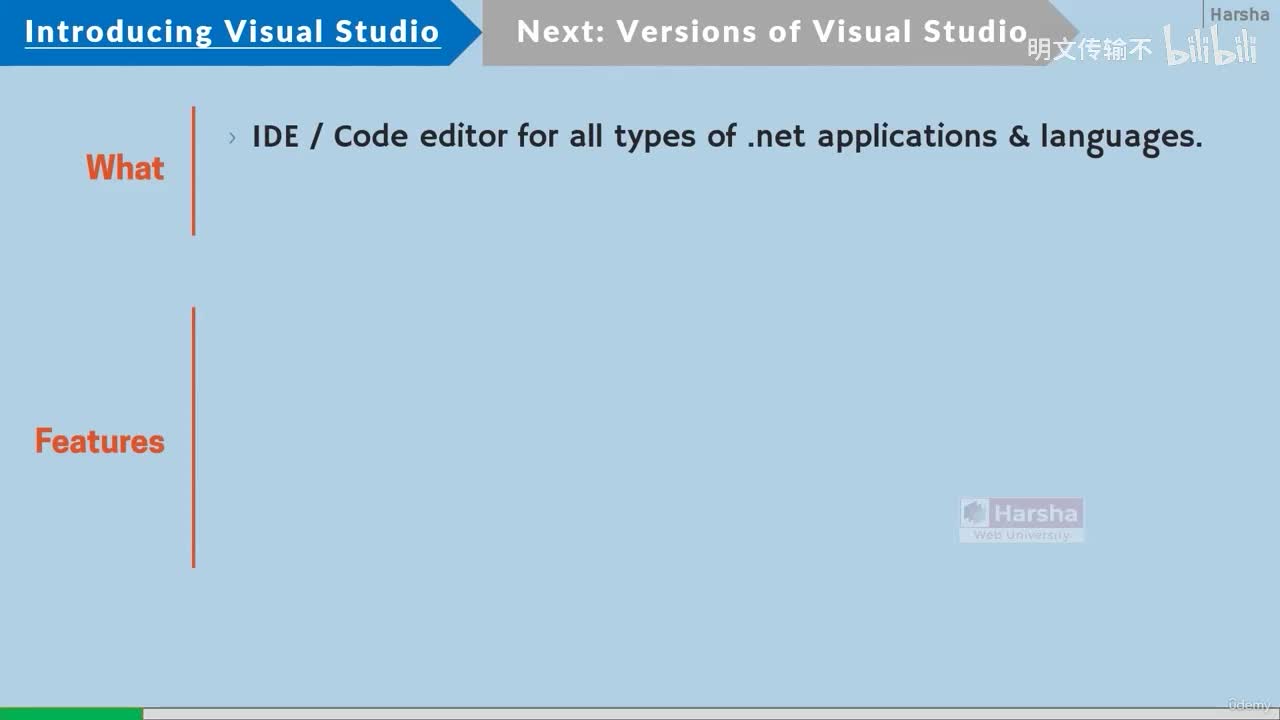Click the green progress bar at the bottom
The height and width of the screenshot is (720, 1280).
[x=71, y=714]
